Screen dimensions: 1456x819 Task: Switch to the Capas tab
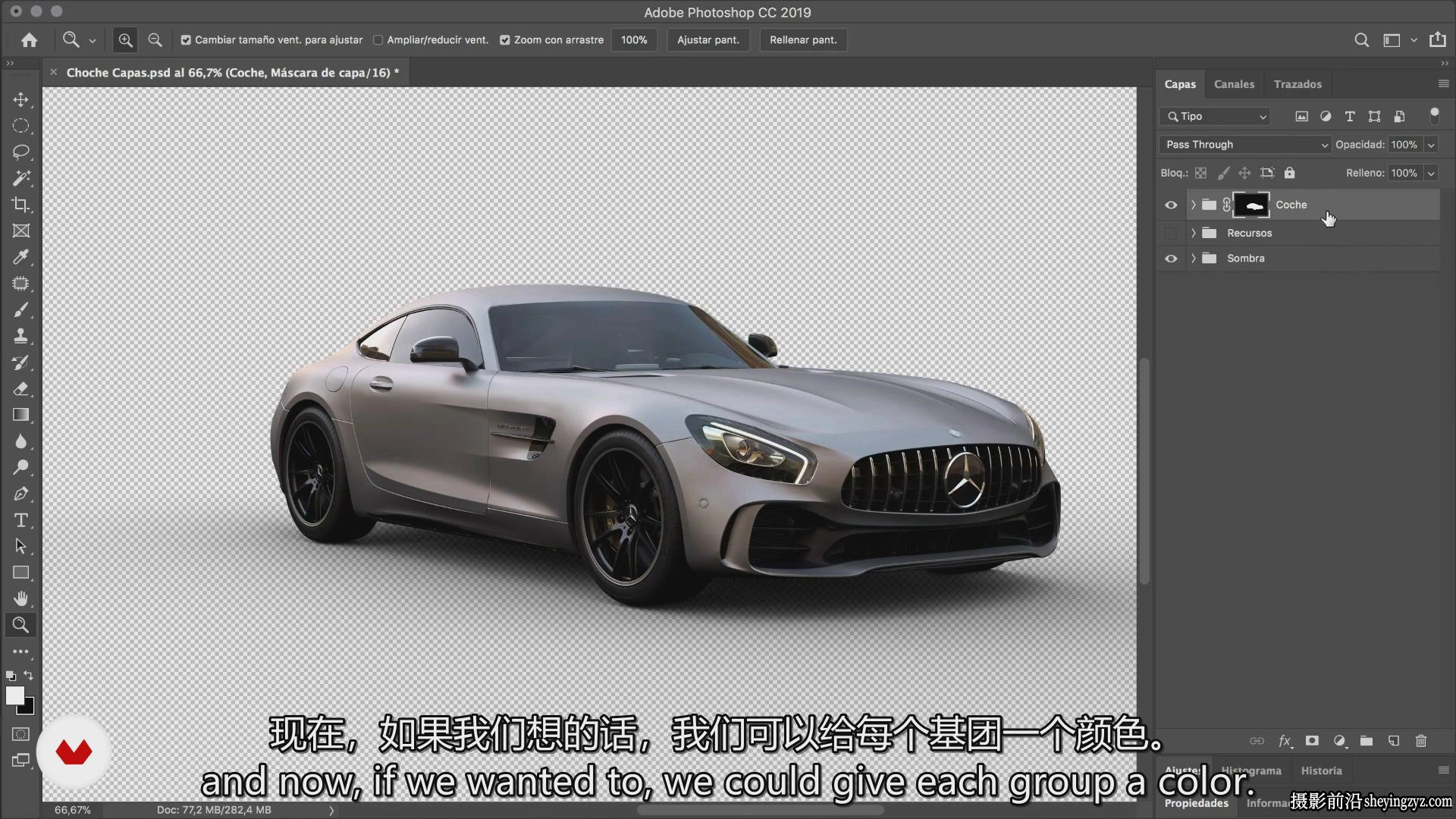[1180, 84]
